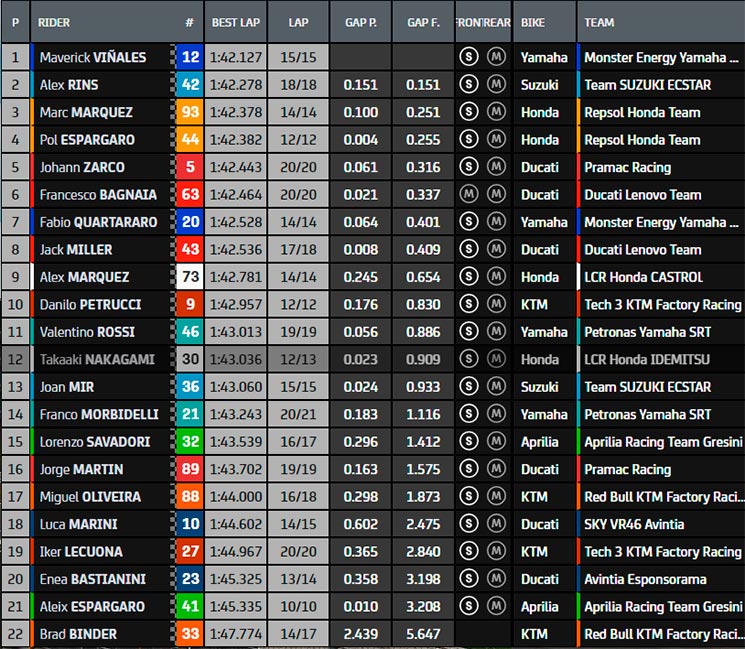
Task: Sort by the P position column header
Action: 16,22
